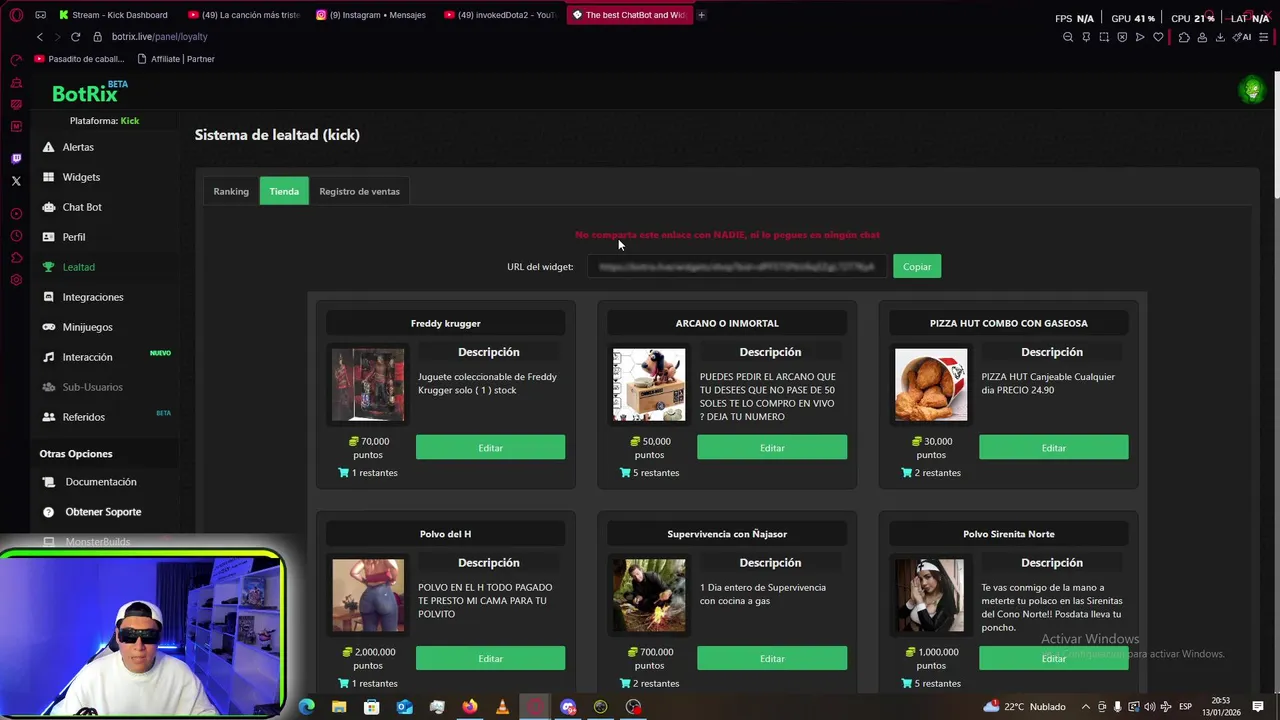This screenshot has width=1280, height=720.
Task: Click the heart bookmark icon in address bar
Action: 1158,37
